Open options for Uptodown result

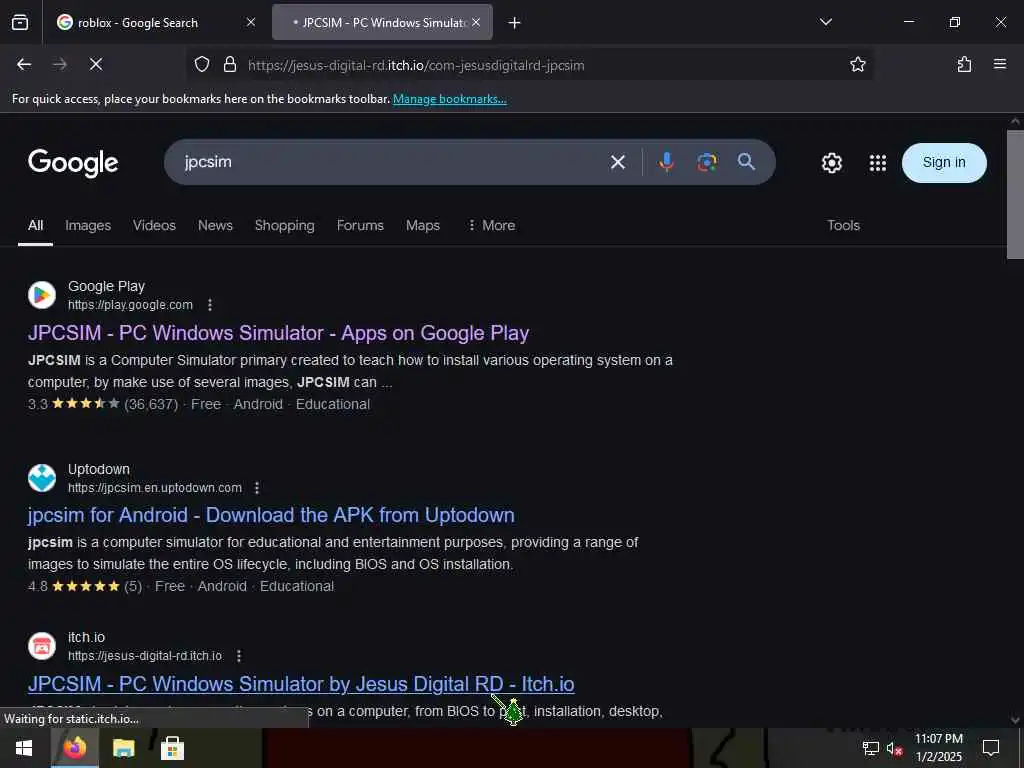pos(257,488)
